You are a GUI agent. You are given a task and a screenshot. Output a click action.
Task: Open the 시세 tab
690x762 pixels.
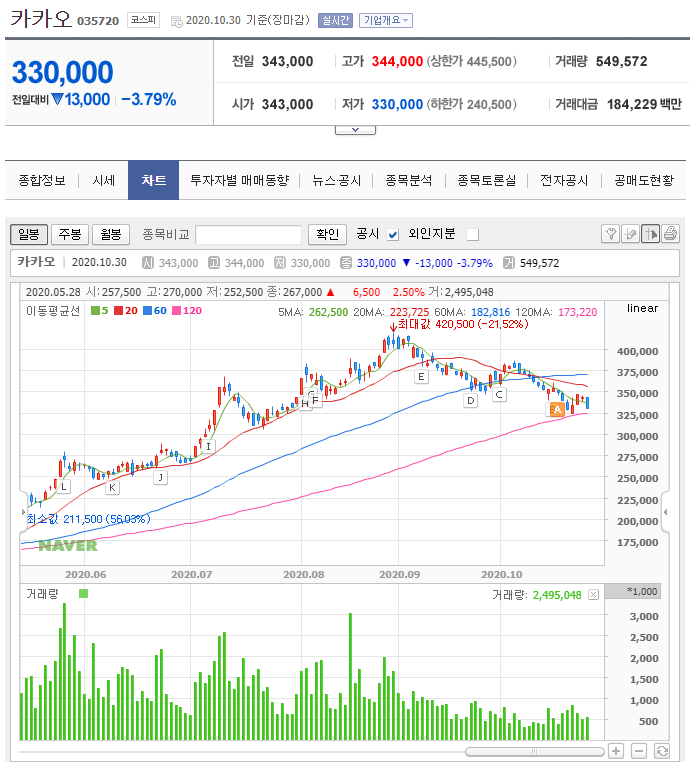[104, 180]
